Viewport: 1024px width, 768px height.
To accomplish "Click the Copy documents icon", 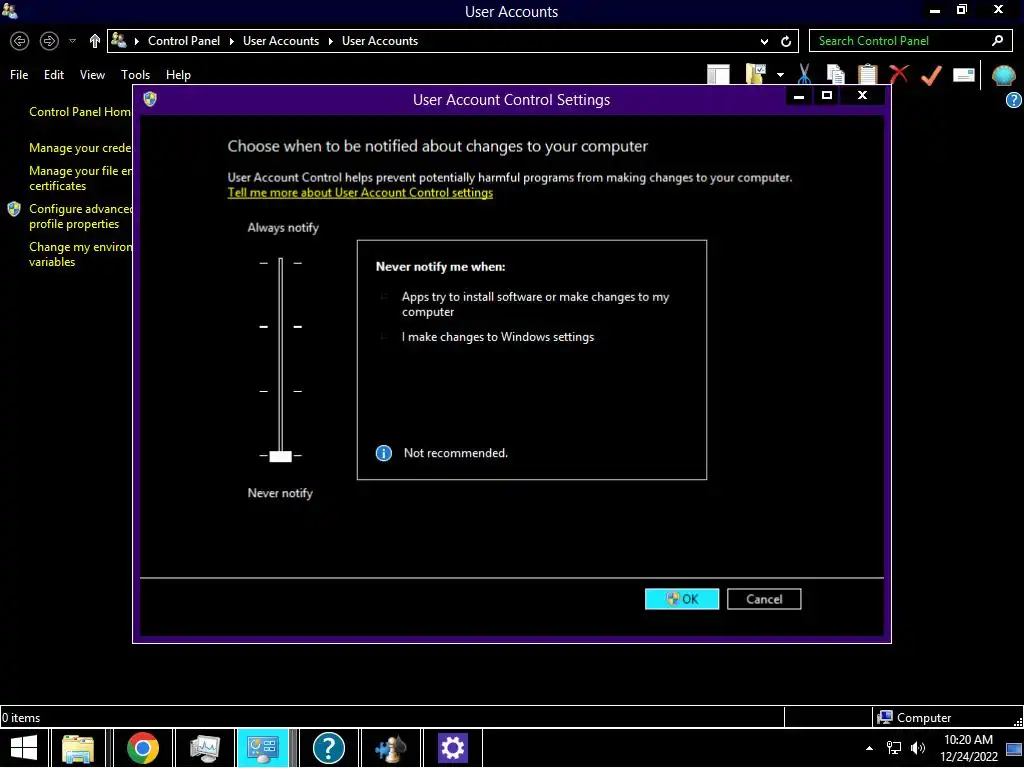I will tap(835, 74).
